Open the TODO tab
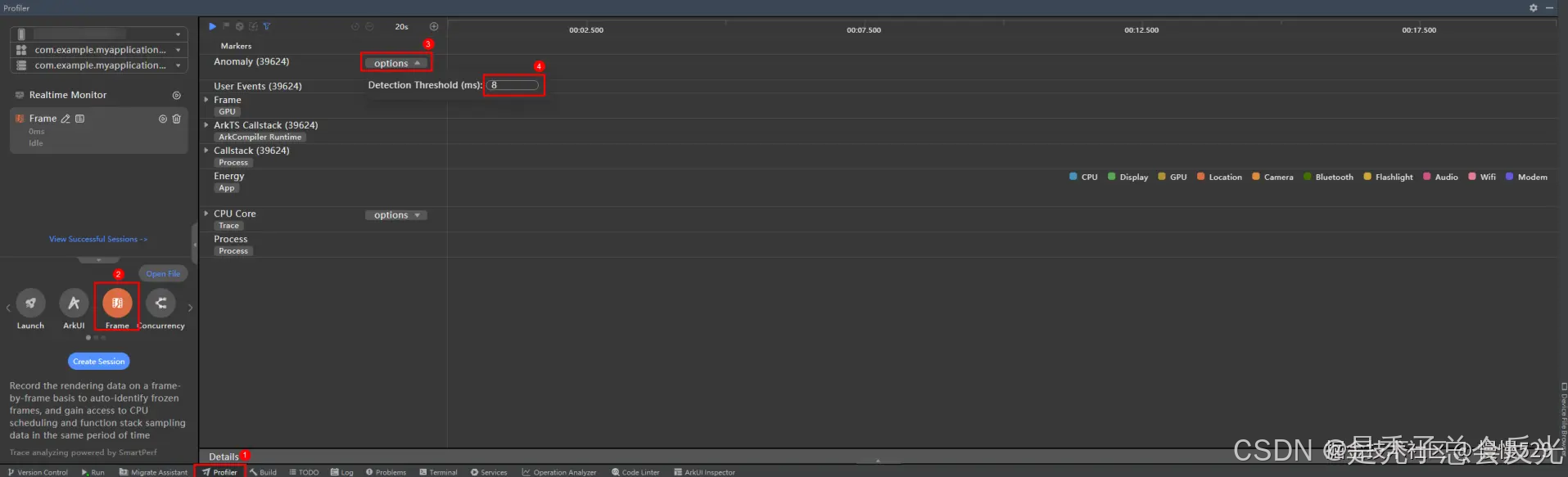Viewport: 1568px width, 477px height. point(304,472)
